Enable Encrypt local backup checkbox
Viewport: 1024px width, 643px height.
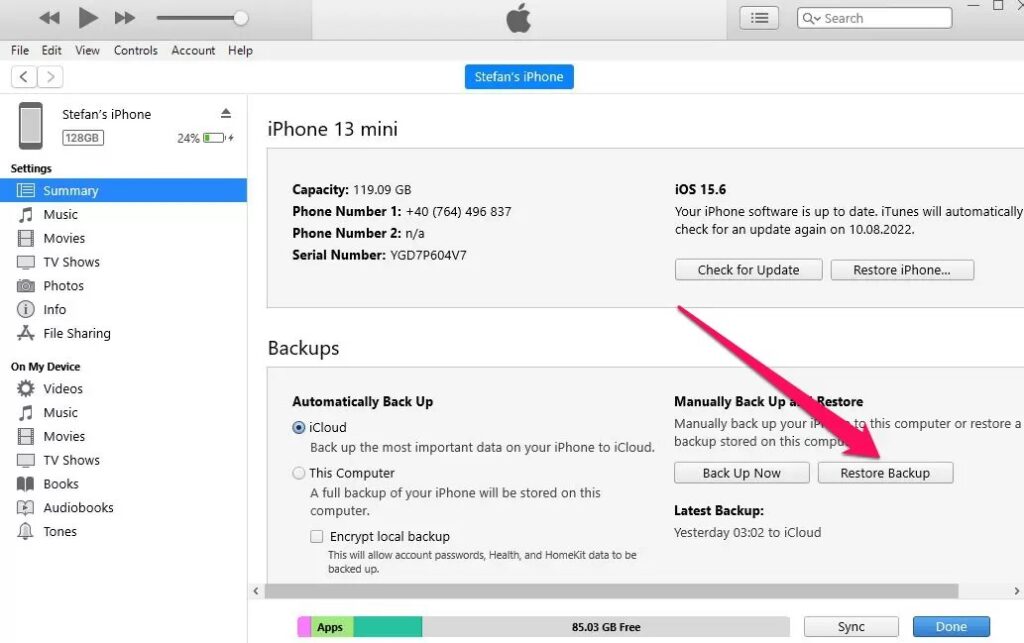317,537
